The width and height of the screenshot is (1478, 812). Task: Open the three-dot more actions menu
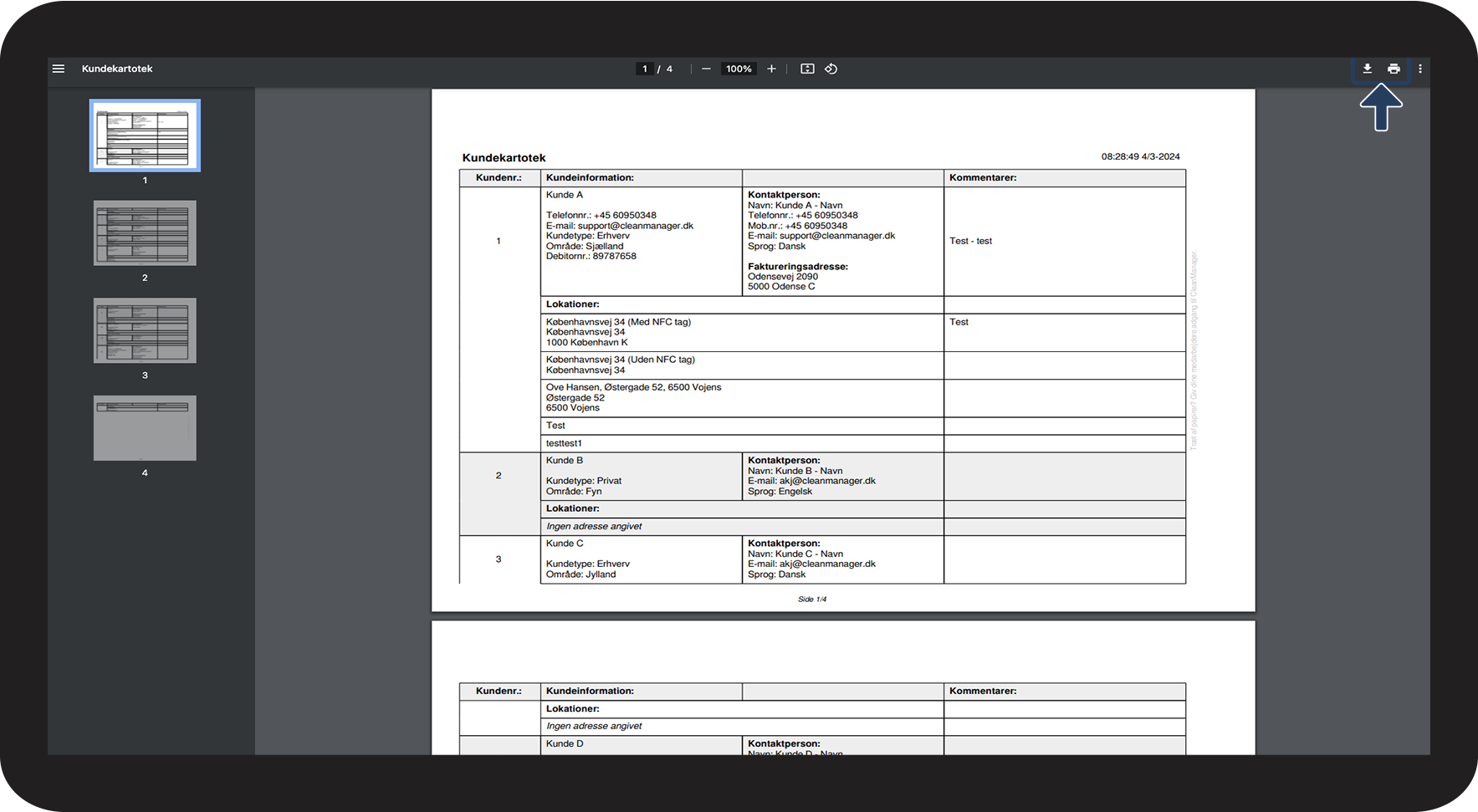1419,69
